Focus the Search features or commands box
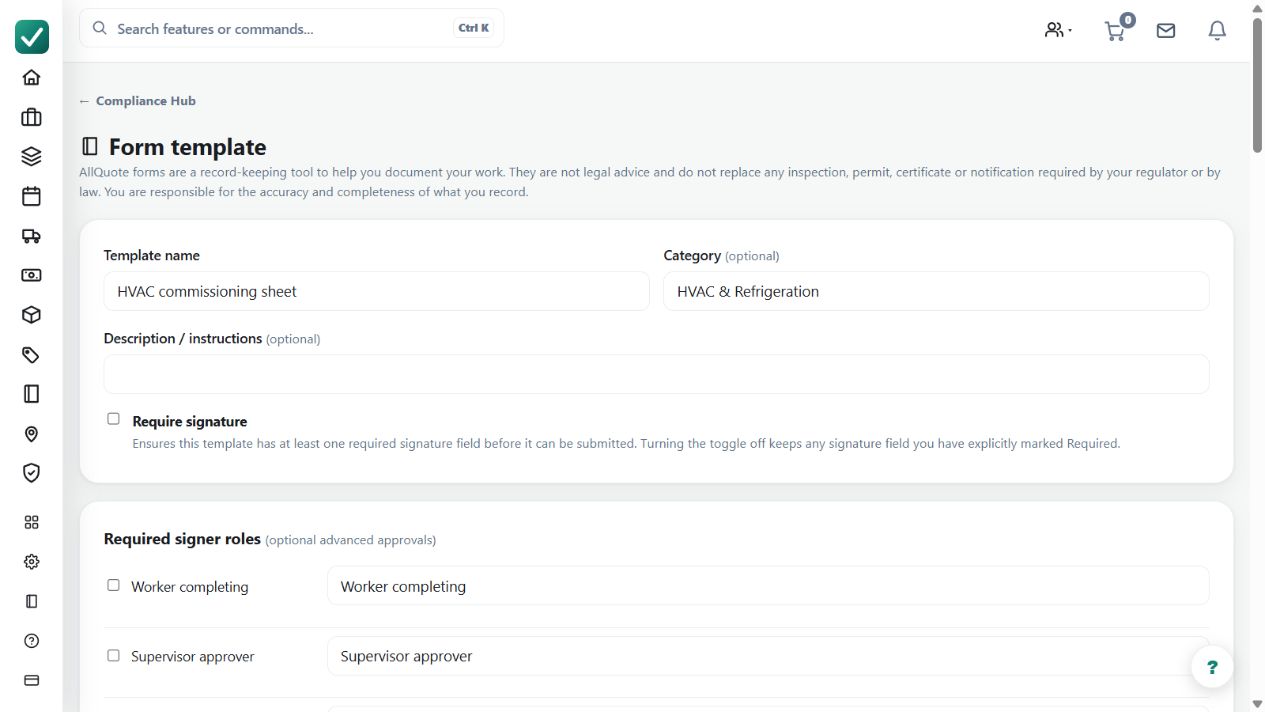Image resolution: width=1265 pixels, height=712 pixels. tap(291, 28)
